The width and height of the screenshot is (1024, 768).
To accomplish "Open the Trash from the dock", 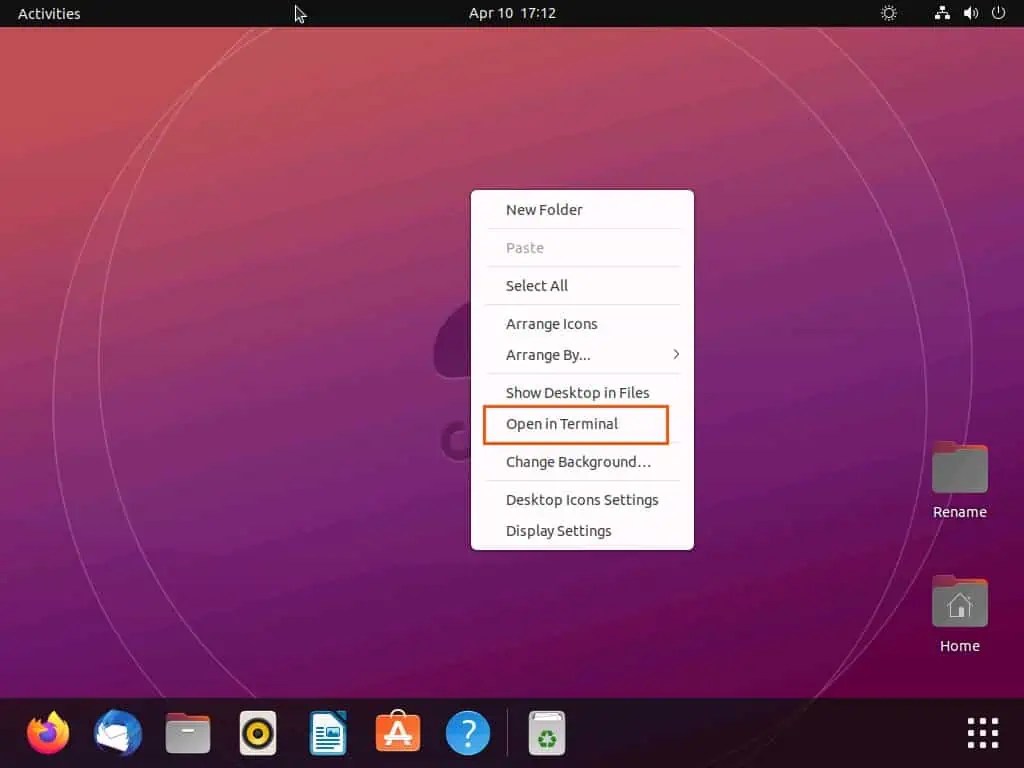I will point(546,732).
